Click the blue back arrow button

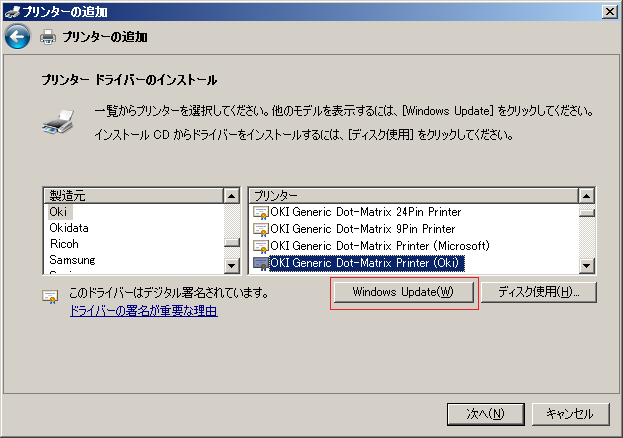(17, 37)
